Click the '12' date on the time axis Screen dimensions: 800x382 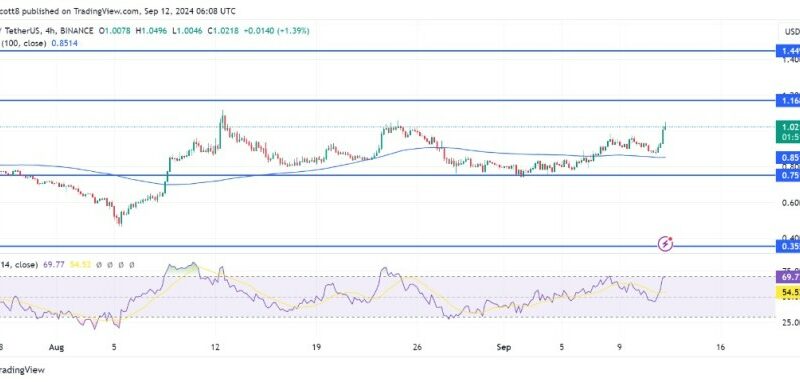click(x=215, y=347)
